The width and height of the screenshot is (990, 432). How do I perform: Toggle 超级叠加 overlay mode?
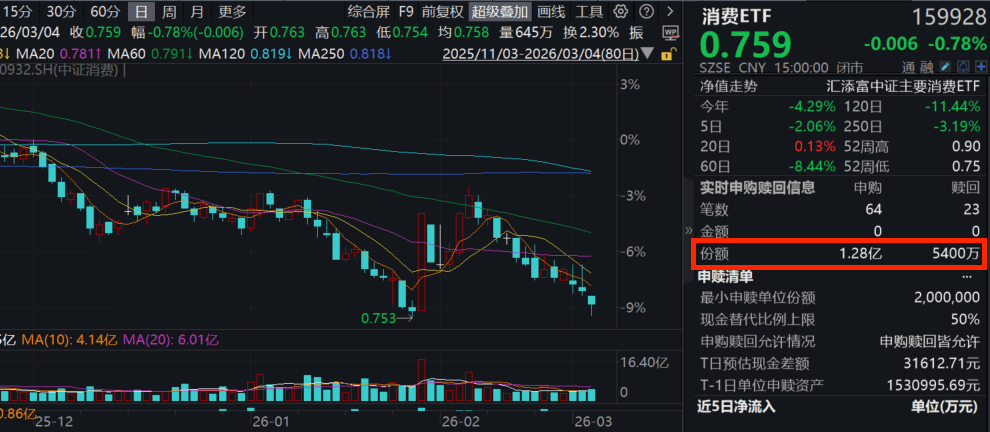[x=499, y=13]
